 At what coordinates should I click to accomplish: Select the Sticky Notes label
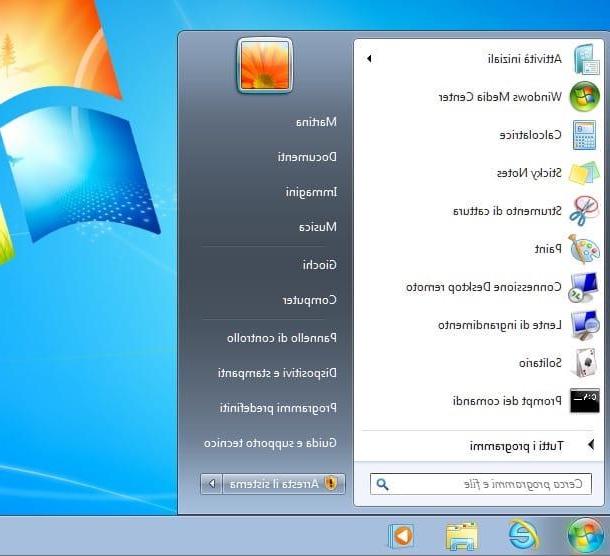coord(529,173)
